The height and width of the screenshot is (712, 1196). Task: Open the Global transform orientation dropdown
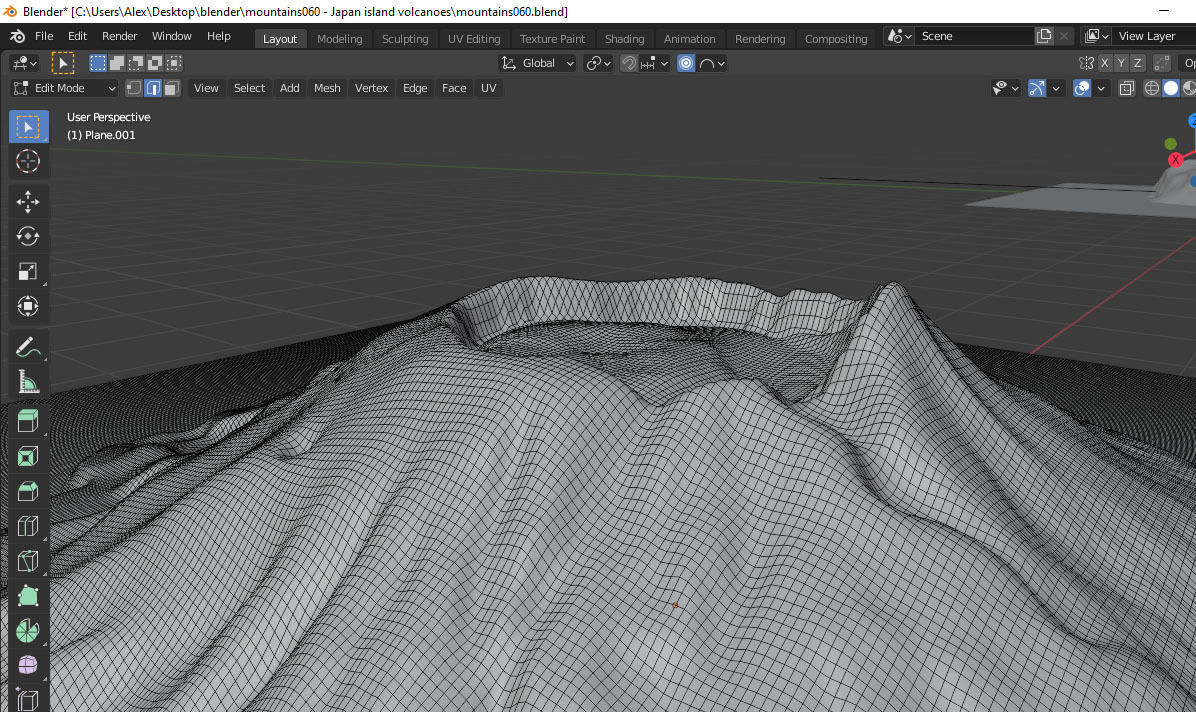coord(537,63)
